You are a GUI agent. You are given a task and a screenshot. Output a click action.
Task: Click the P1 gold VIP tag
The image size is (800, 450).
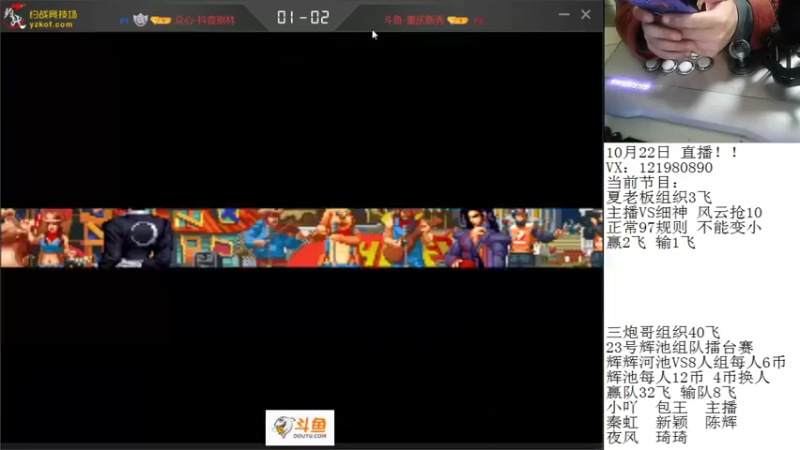[x=161, y=20]
